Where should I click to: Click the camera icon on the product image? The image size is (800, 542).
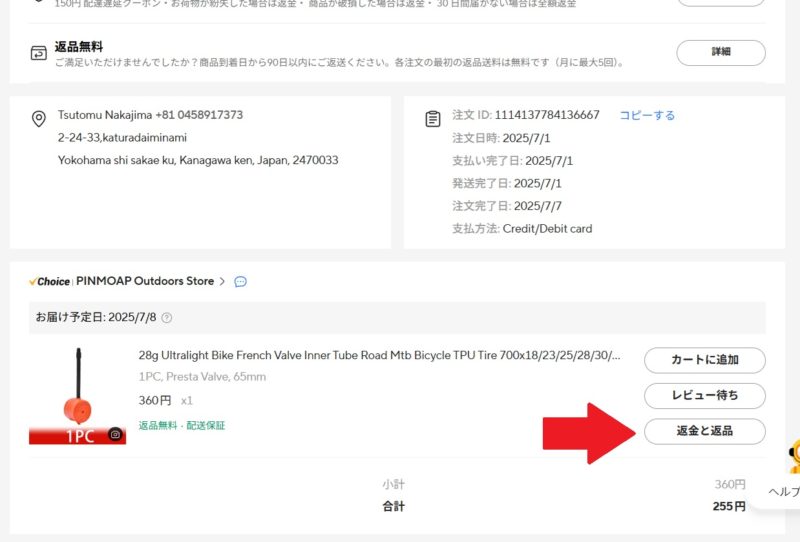pos(116,435)
